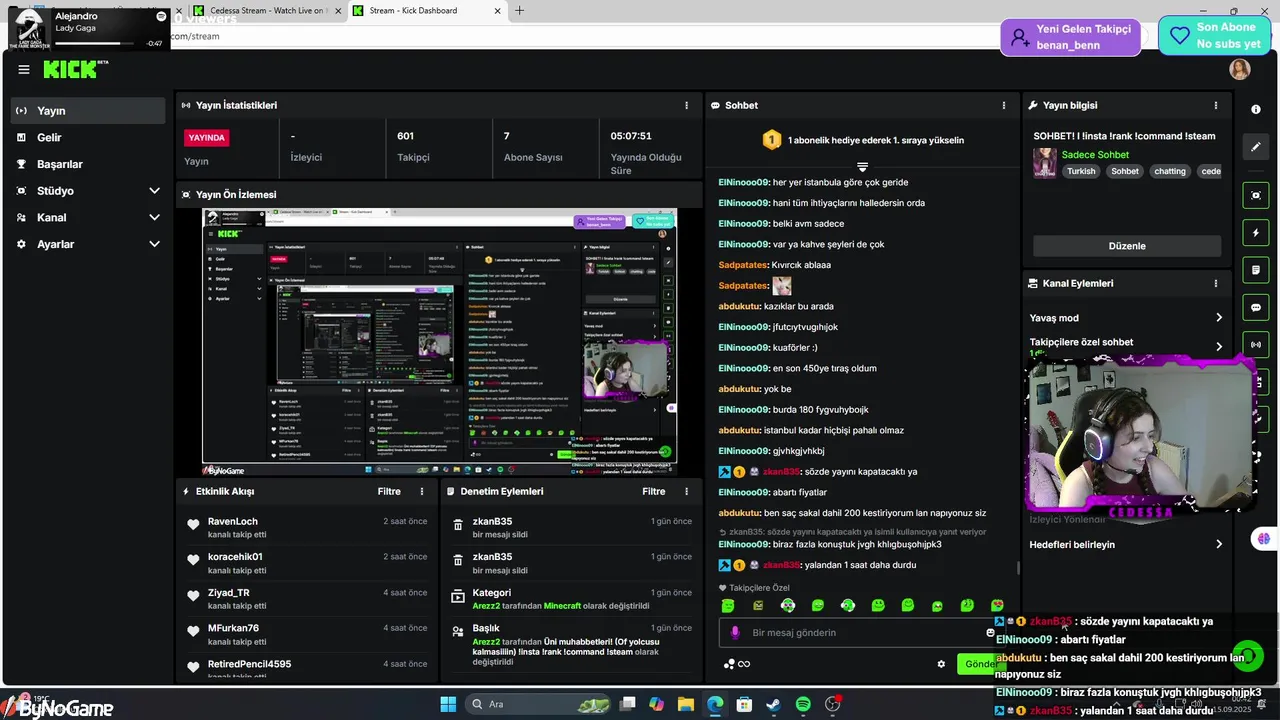Expand the Ayarlar sidebar section
Image resolution: width=1280 pixels, height=720 pixels.
154,244
